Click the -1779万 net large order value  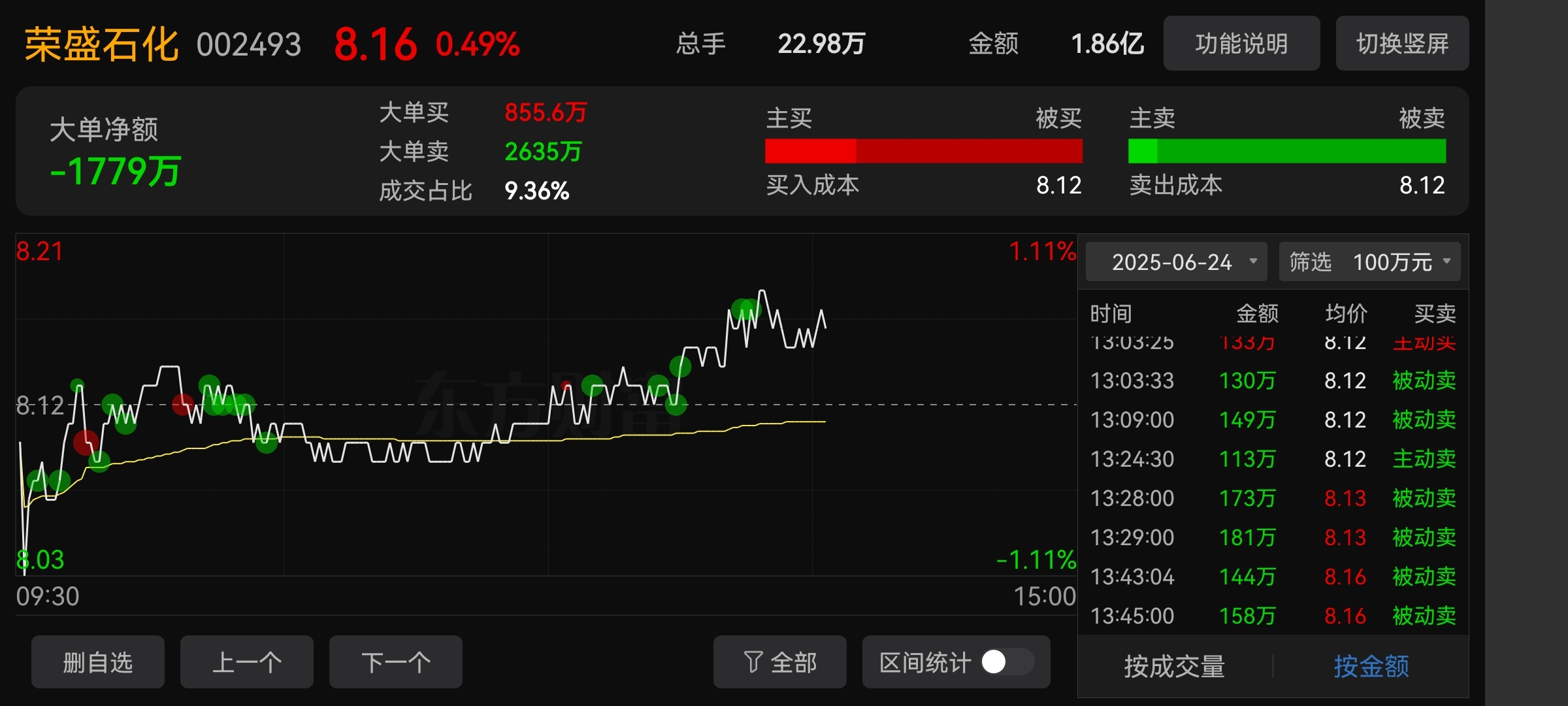click(x=115, y=171)
